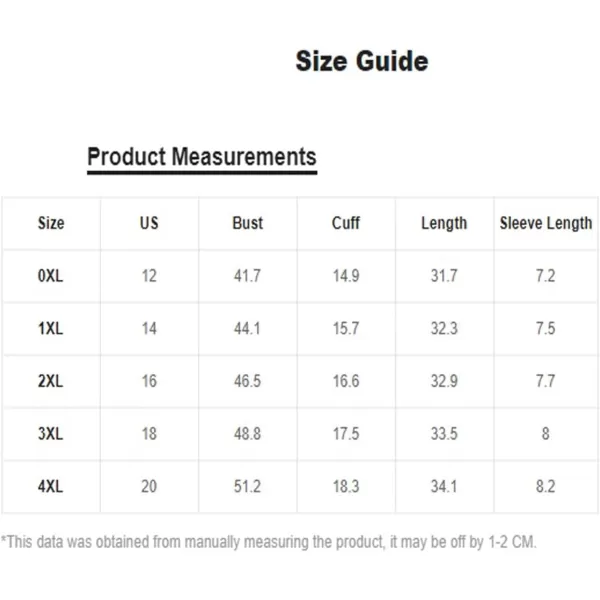The width and height of the screenshot is (600, 600).
Task: Click the Product Measurements heading
Action: coord(202,157)
